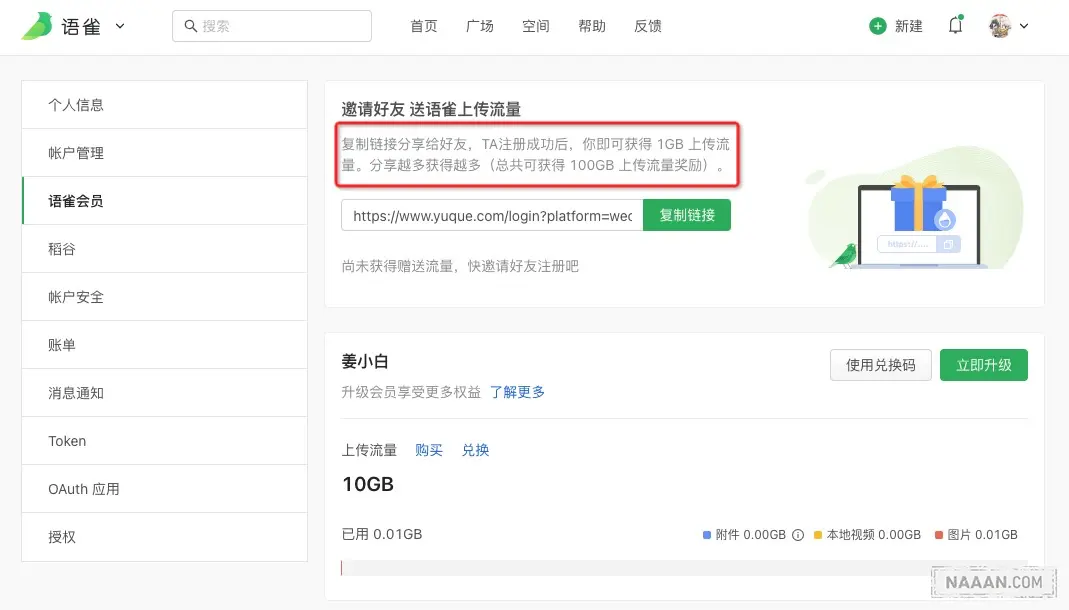Open the Token section in the sidebar
This screenshot has width=1069, height=610.
click(67, 440)
